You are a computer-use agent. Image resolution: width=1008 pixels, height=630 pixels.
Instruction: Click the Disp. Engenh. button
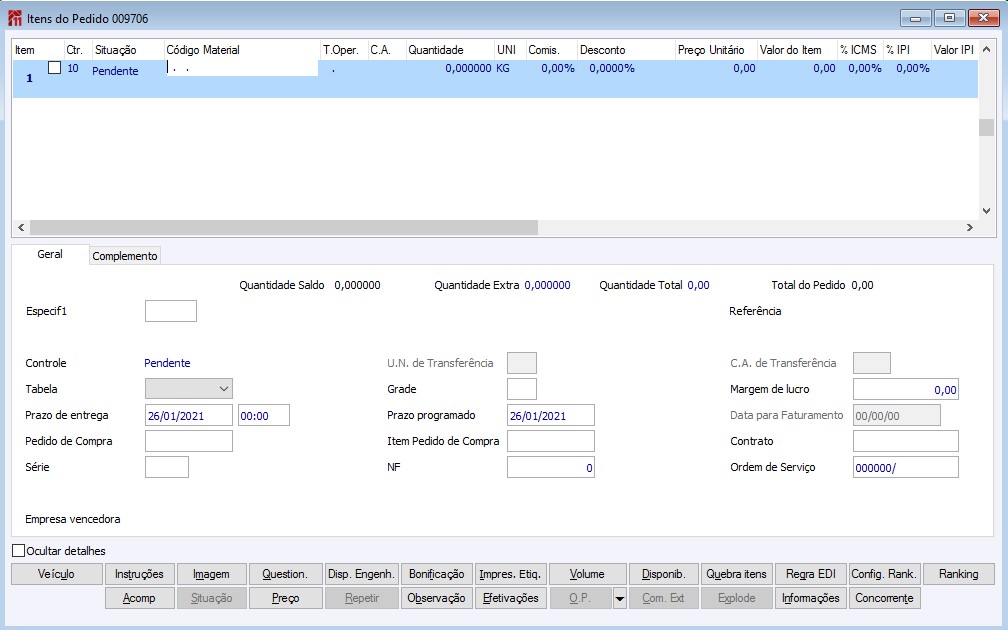(361, 574)
